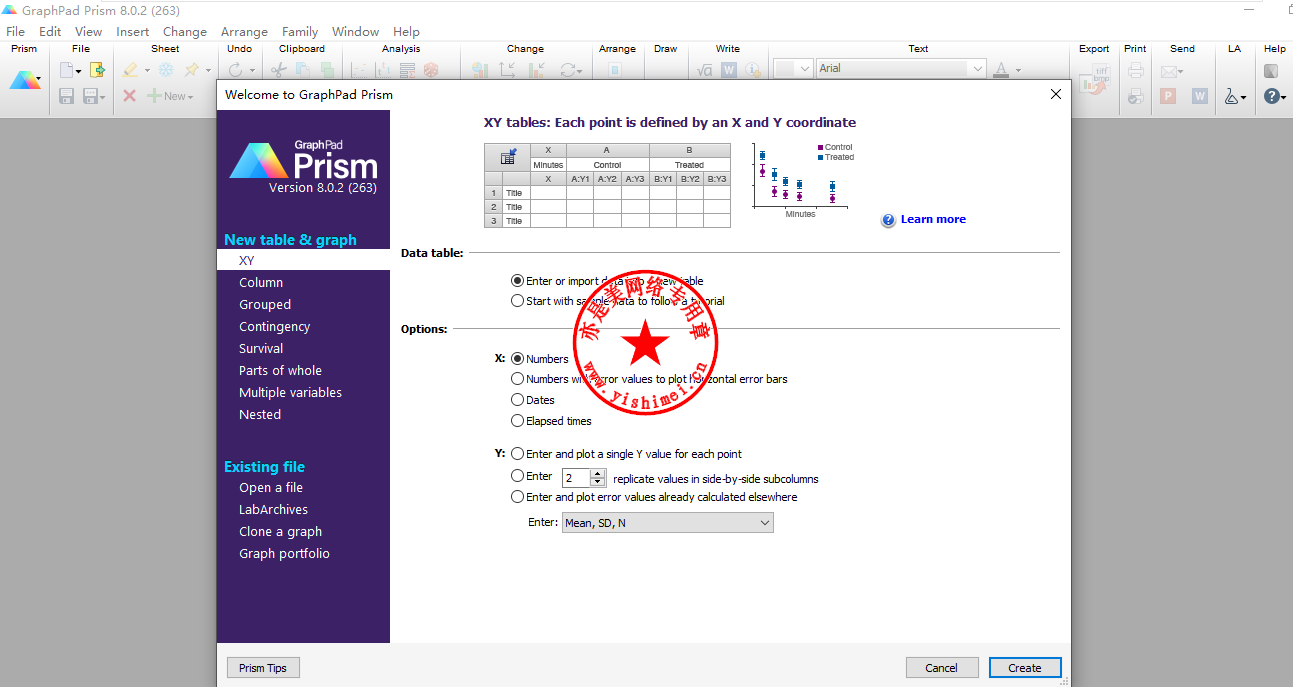The height and width of the screenshot is (687, 1293).
Task: Click the change graph type icon
Action: pos(480,70)
